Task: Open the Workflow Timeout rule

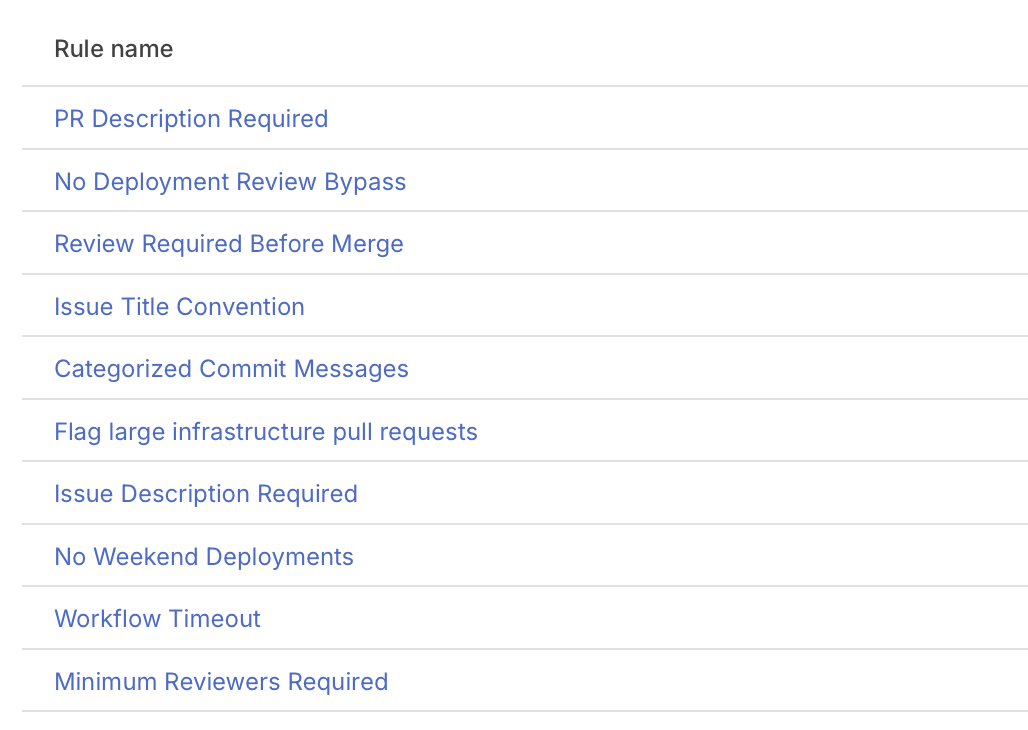Action: tap(157, 619)
